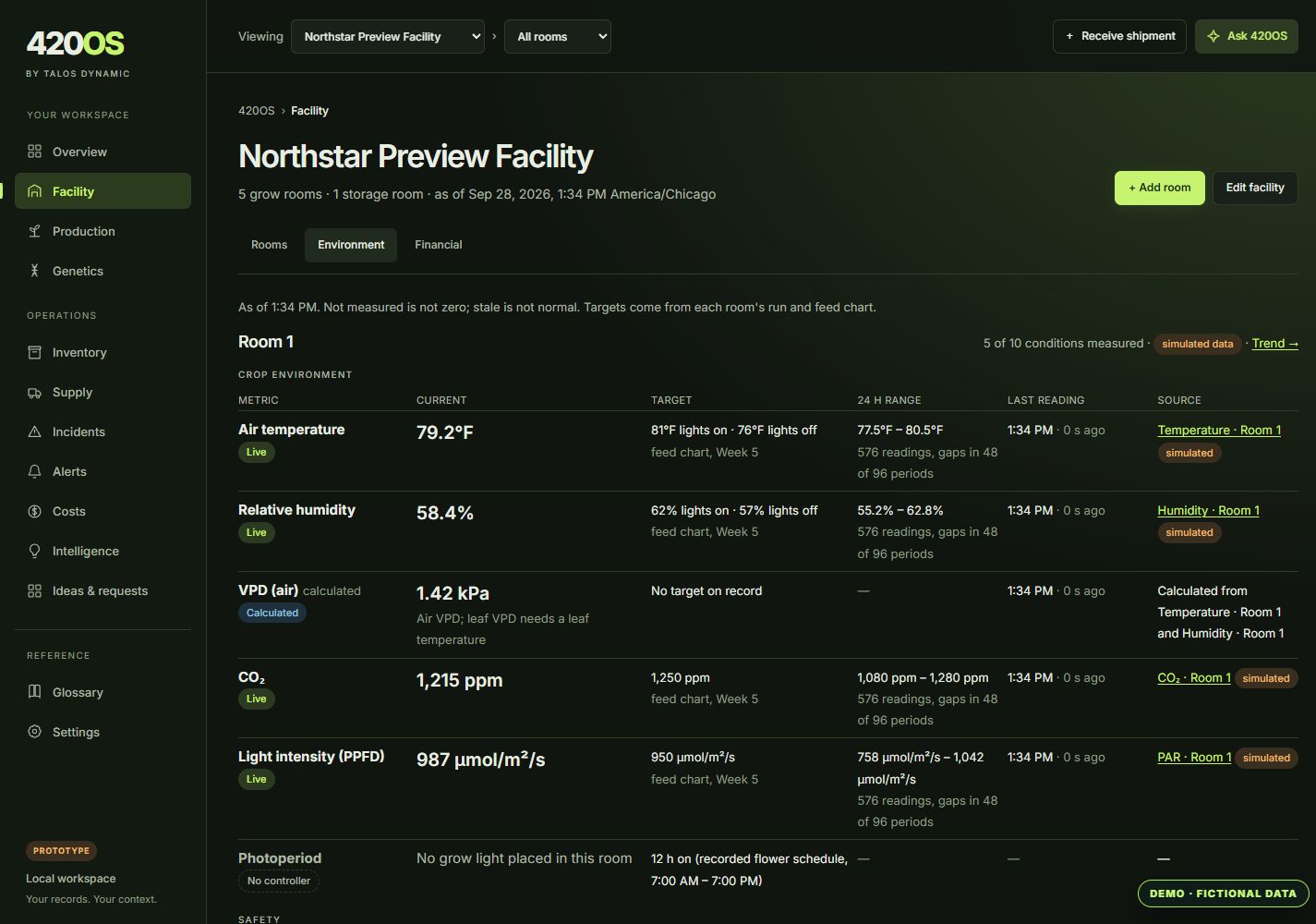
Task: Open the PAR · Room 1 source link
Action: click(1194, 758)
